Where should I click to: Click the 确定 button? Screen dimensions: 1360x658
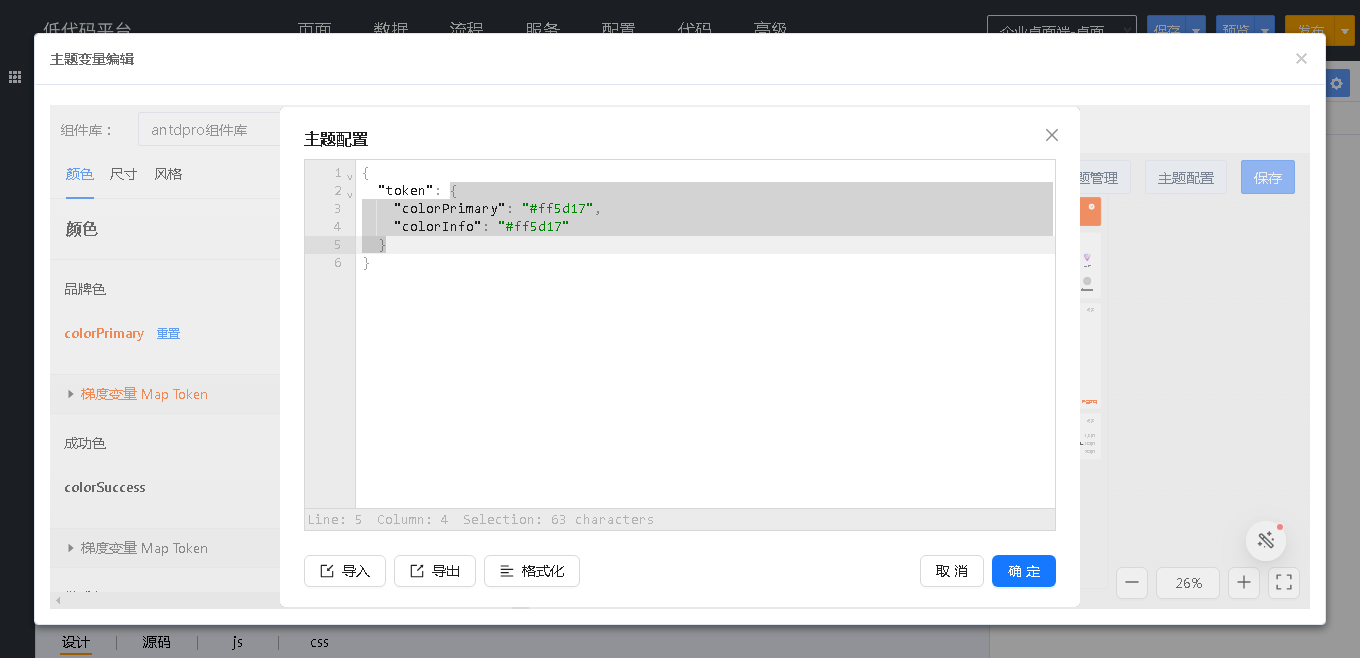click(1023, 571)
